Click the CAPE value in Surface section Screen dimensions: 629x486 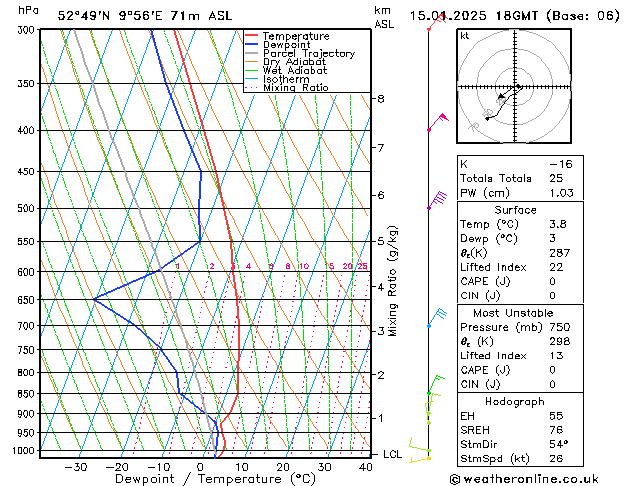point(552,281)
